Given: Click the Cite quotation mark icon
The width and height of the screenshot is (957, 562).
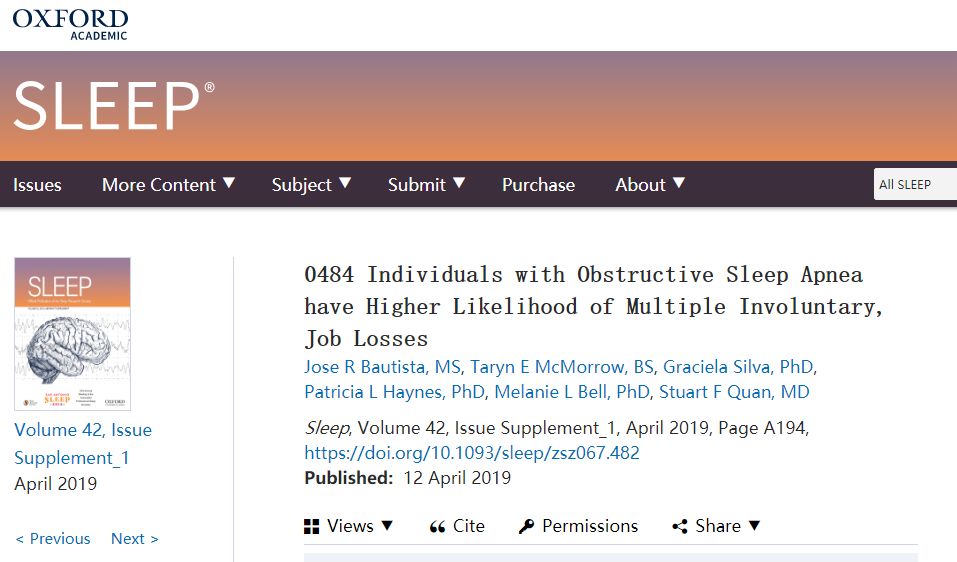Looking at the screenshot, I should 437,527.
